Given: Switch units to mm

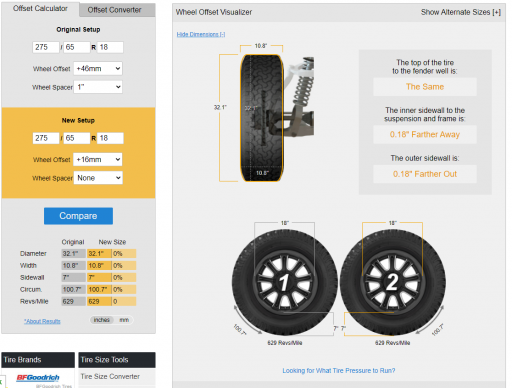Looking at the screenshot, I should pos(124,320).
